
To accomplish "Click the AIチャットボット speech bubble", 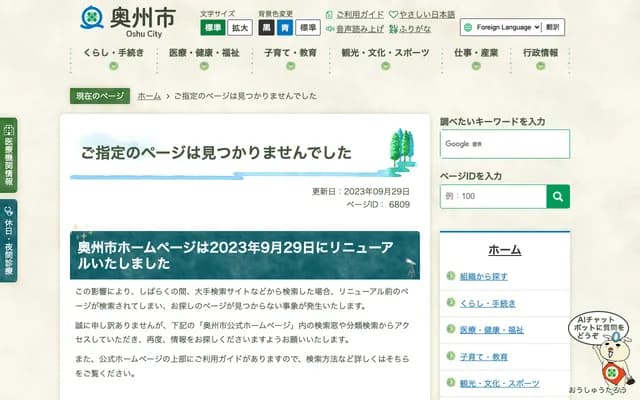I will (x=597, y=327).
